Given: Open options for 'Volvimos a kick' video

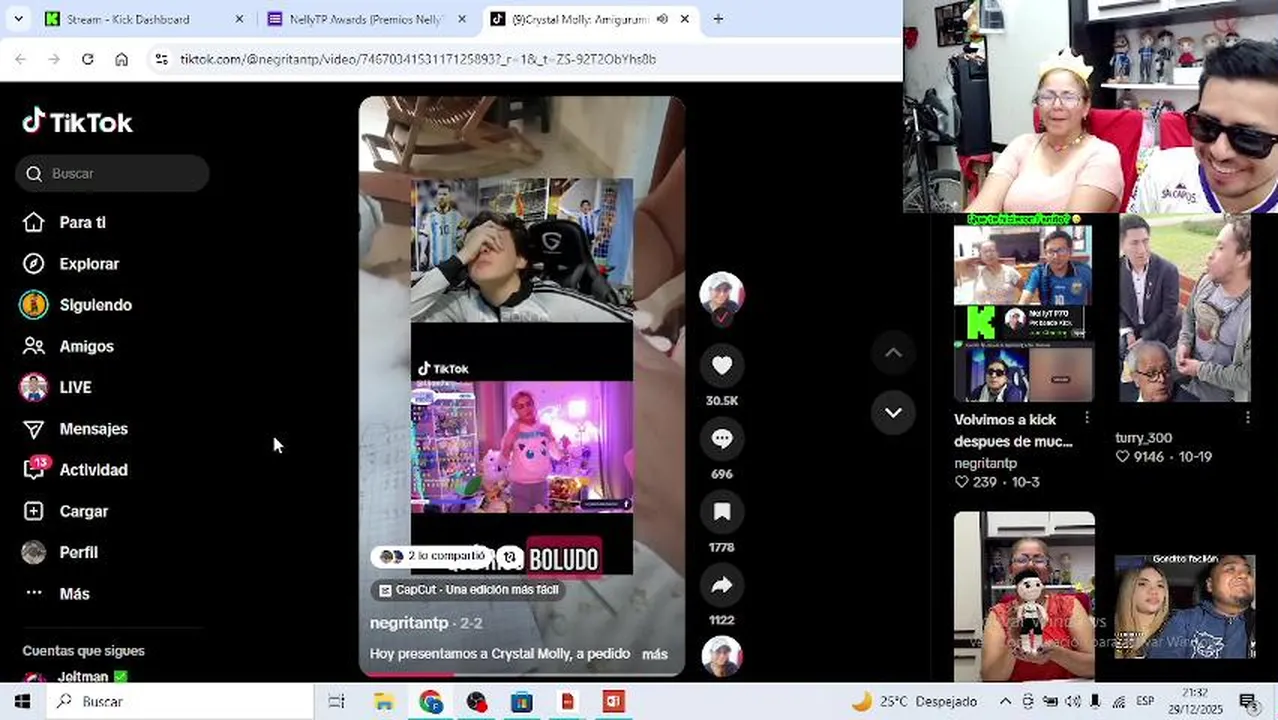Looking at the screenshot, I should 1087,418.
